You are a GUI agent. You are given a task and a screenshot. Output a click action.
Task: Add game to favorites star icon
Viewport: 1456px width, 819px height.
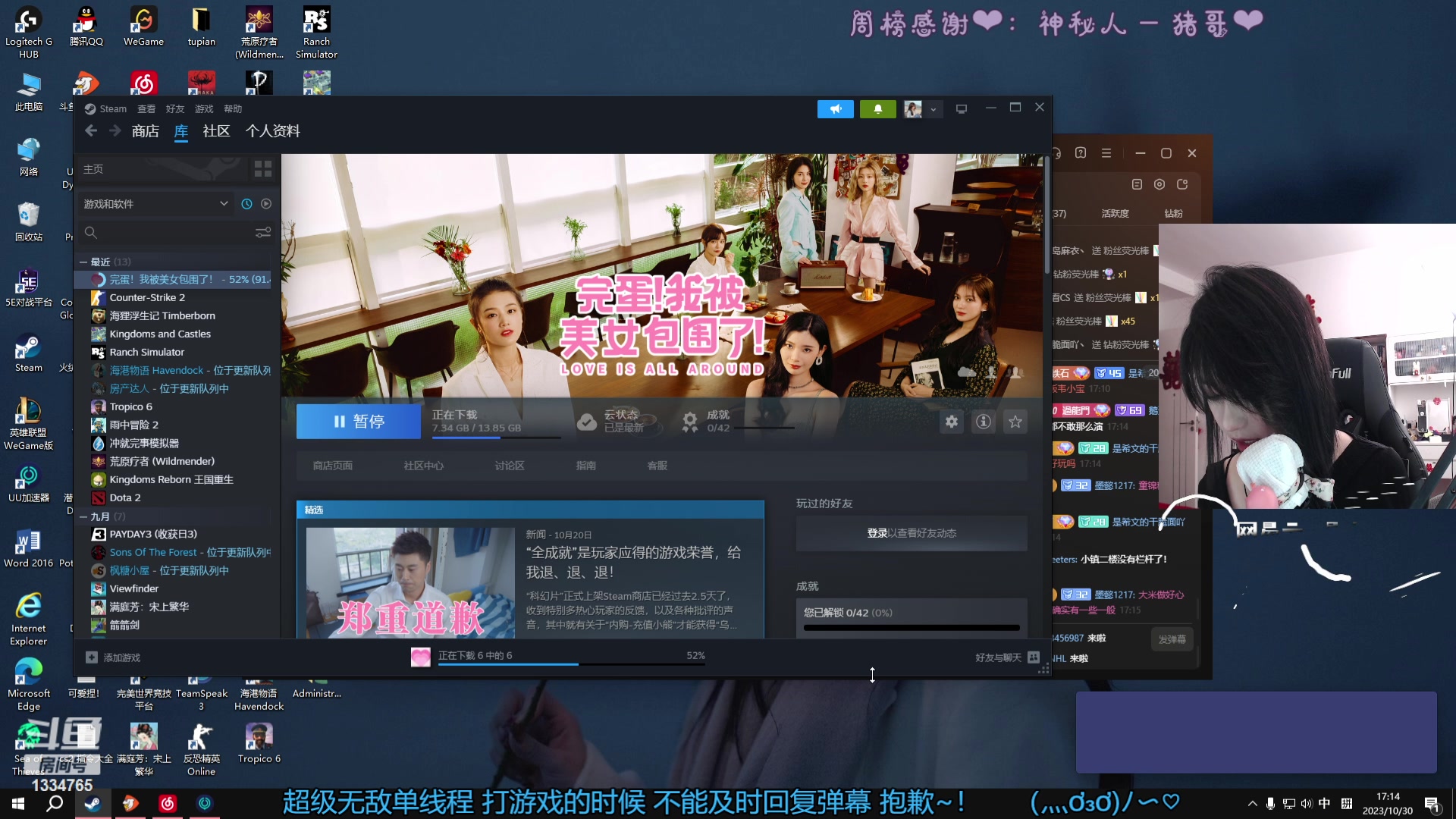click(1015, 422)
